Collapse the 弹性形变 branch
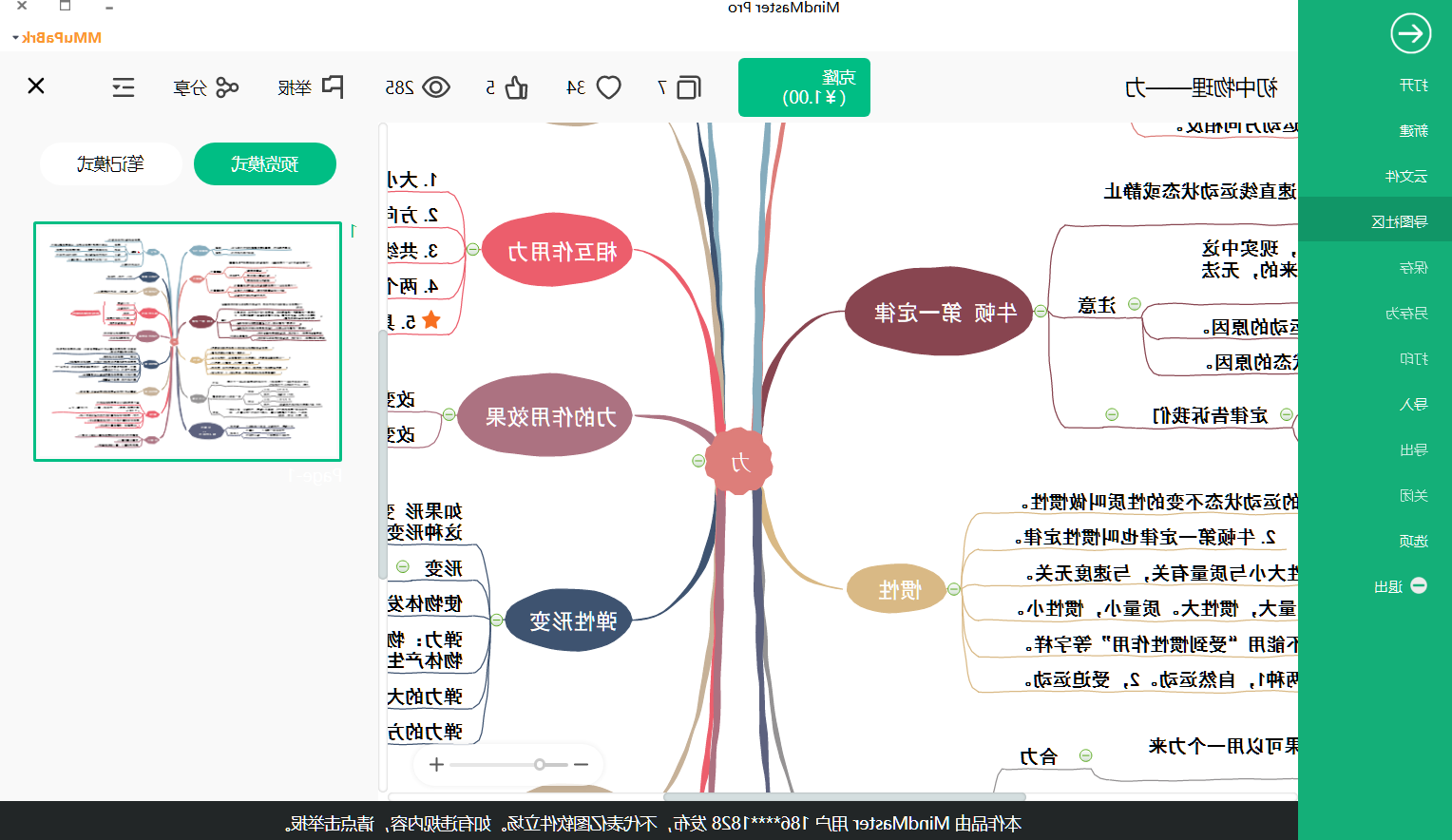Image resolution: width=1452 pixels, height=840 pixels. (496, 620)
